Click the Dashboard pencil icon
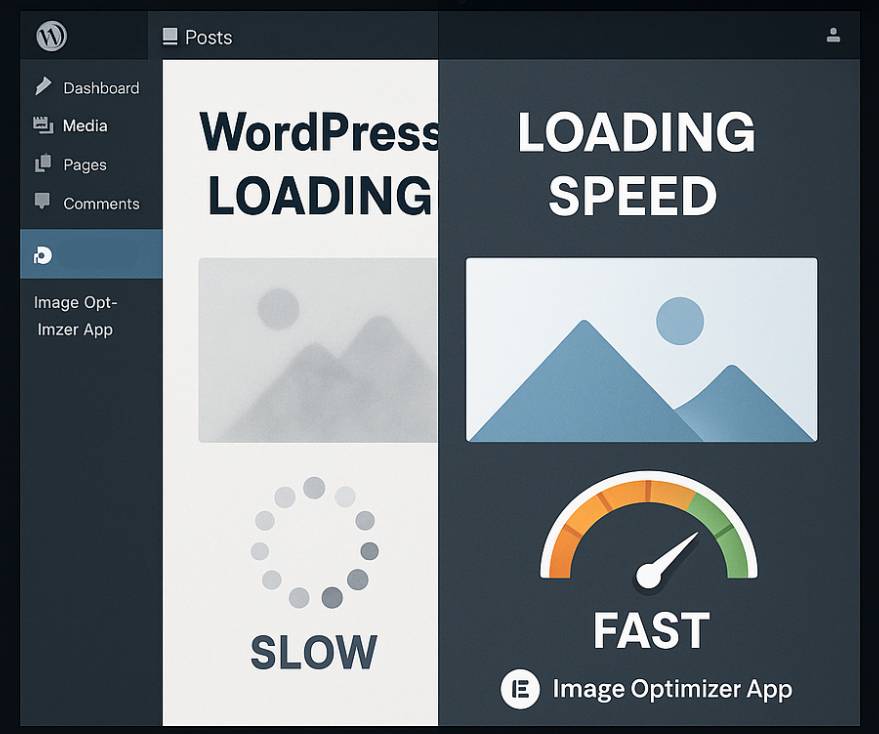The height and width of the screenshot is (734, 879). (43, 86)
